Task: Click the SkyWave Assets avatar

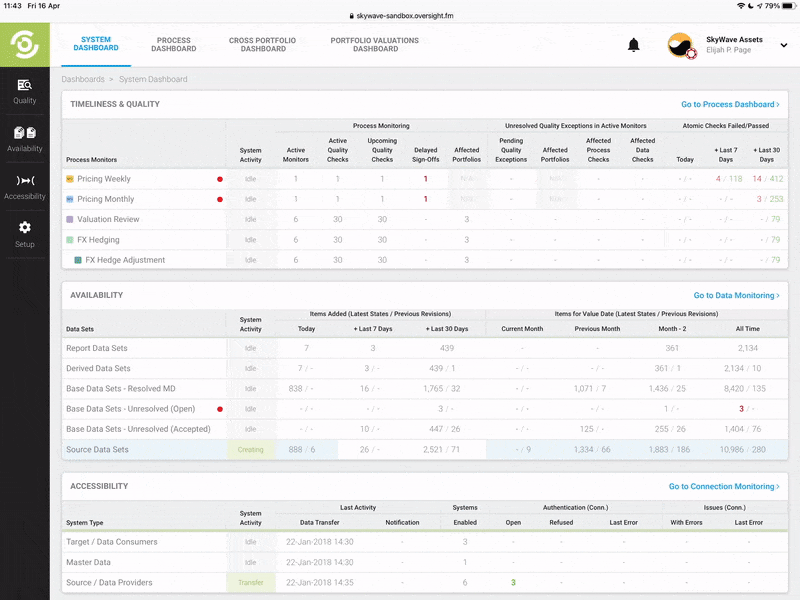Action: pos(681,45)
